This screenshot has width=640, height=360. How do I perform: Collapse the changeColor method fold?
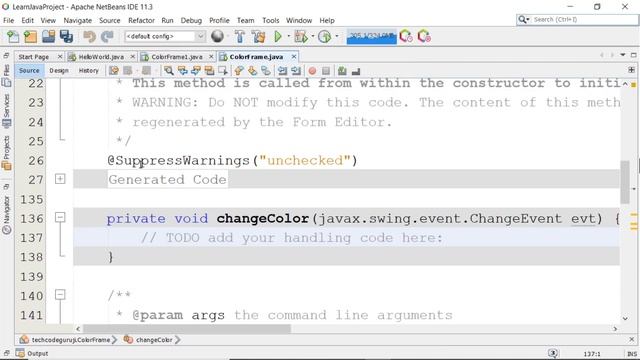click(60, 217)
